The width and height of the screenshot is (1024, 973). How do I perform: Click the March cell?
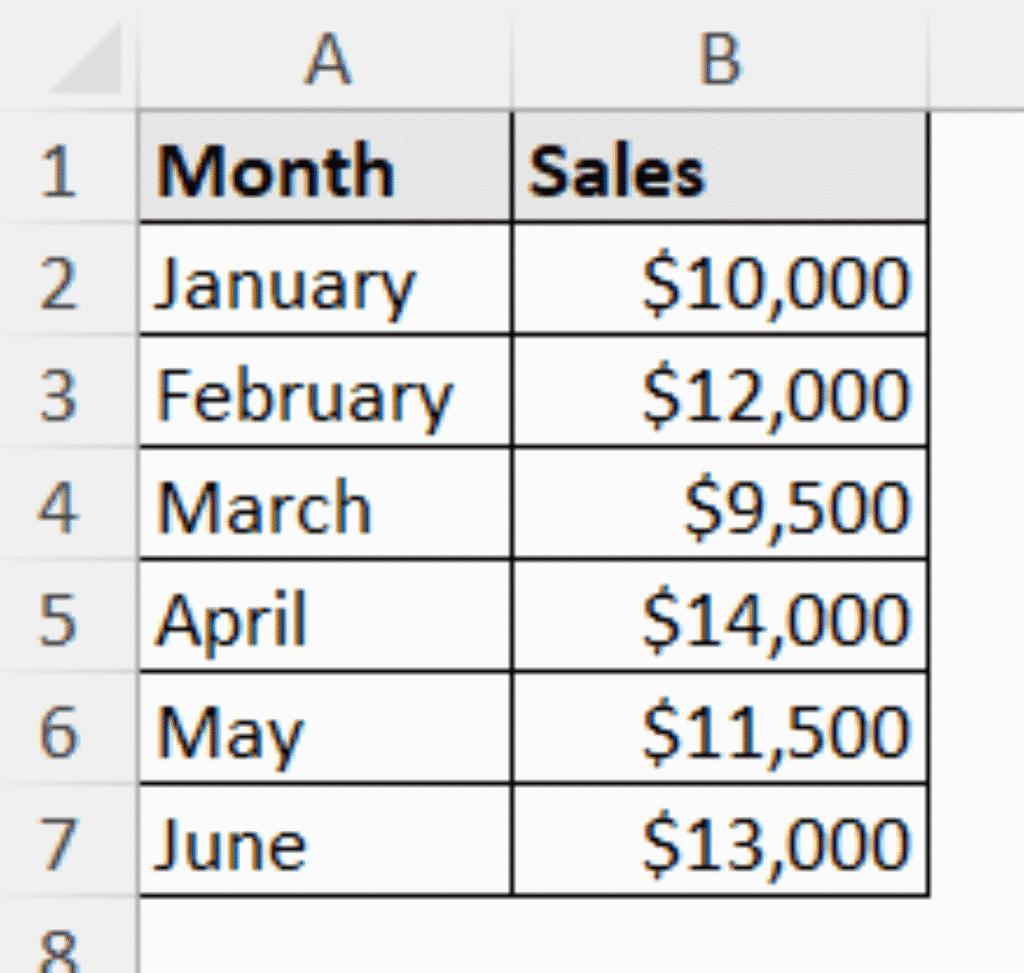(326, 506)
